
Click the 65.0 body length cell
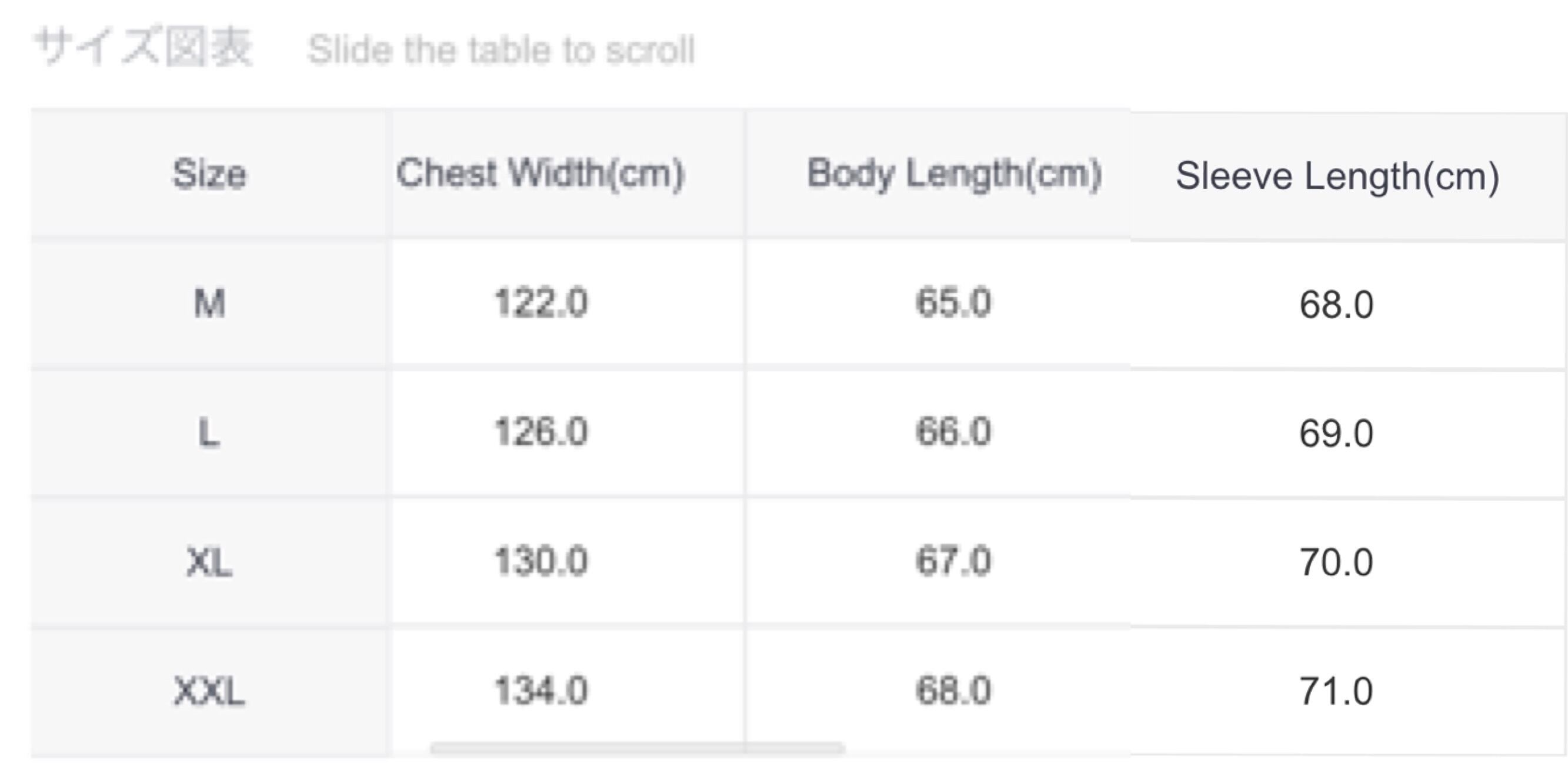[953, 303]
